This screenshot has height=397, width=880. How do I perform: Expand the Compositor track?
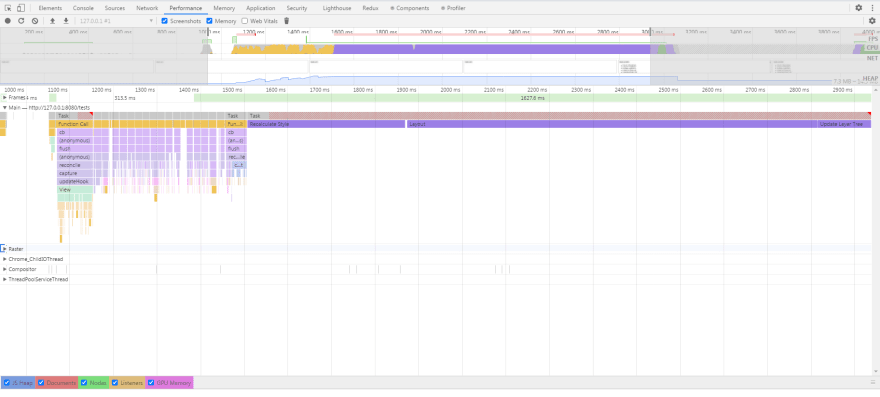(4, 269)
